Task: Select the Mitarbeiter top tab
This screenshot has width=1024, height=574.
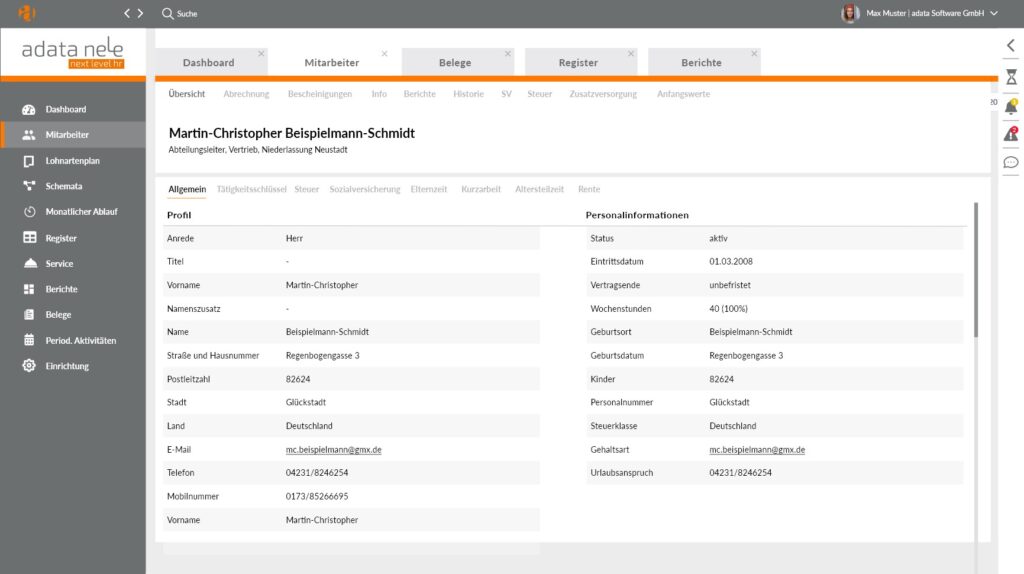Action: (332, 63)
